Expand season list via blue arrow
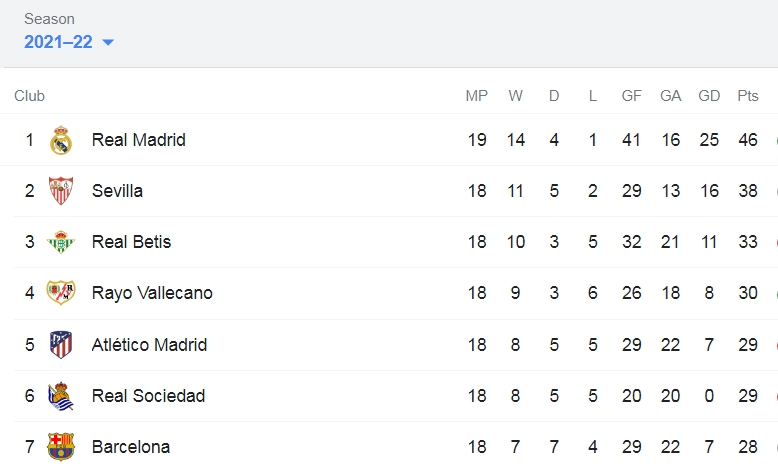The image size is (778, 468). 108,43
